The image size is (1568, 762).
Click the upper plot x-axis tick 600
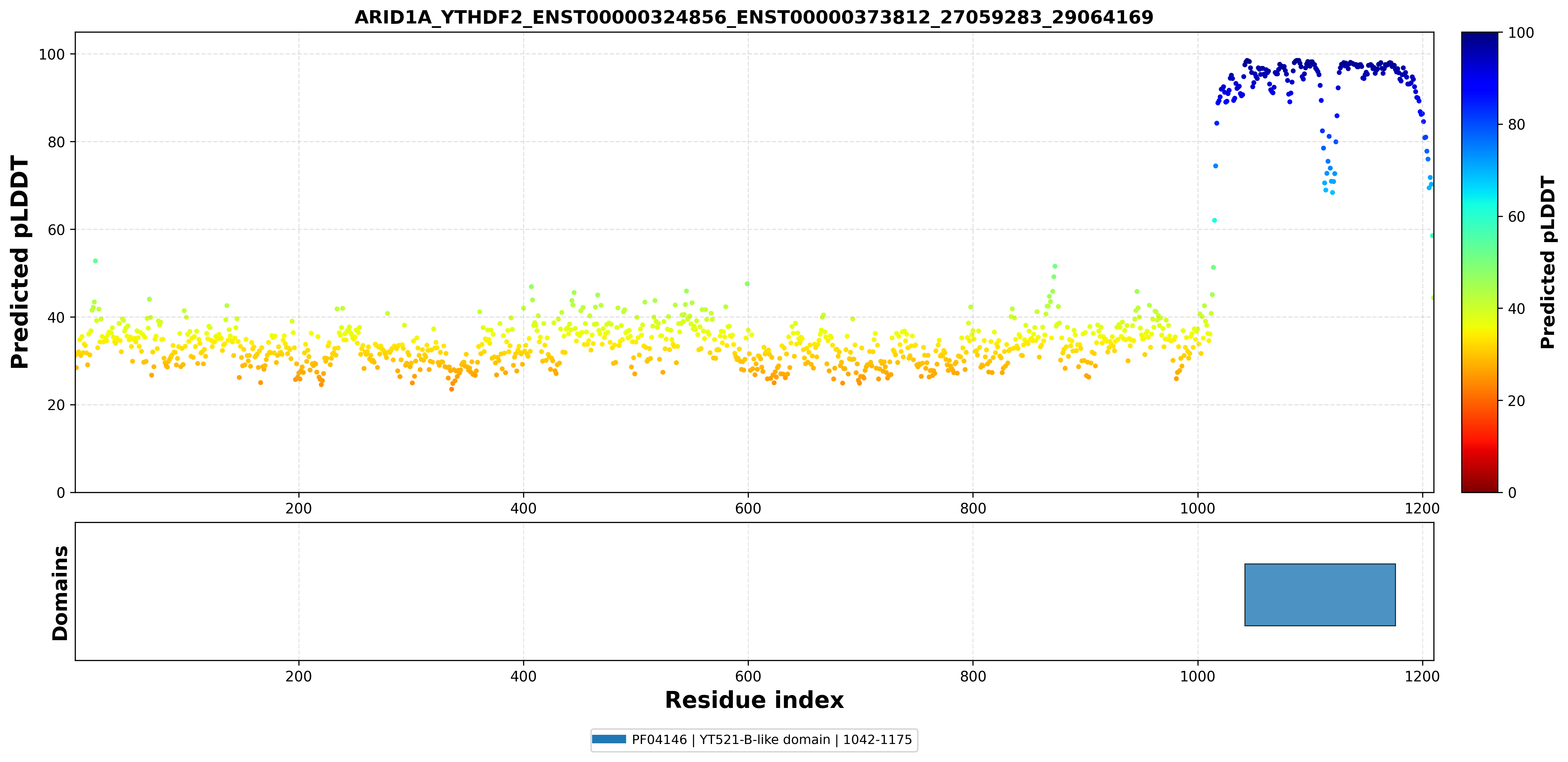click(748, 509)
